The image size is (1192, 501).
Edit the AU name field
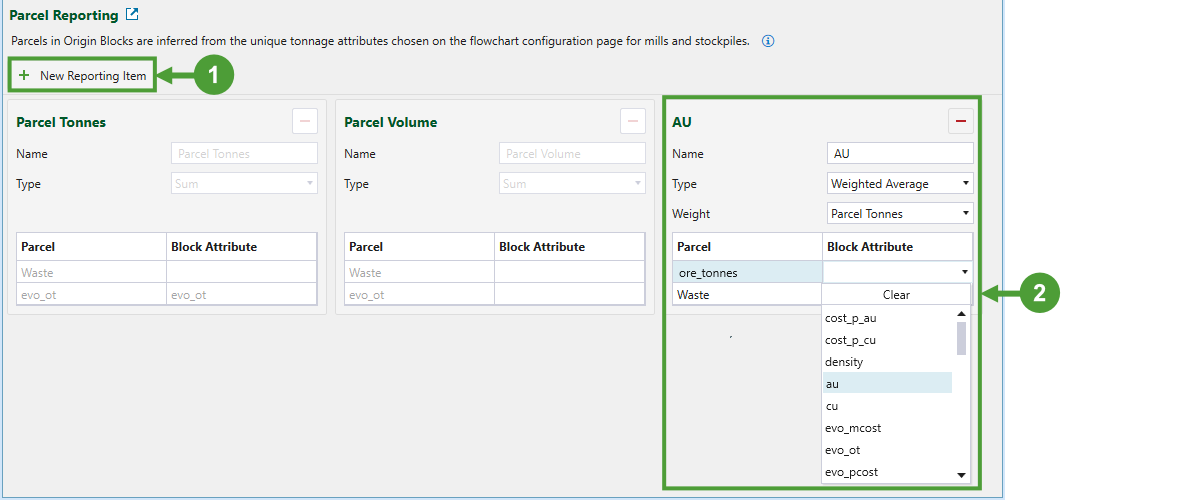900,154
